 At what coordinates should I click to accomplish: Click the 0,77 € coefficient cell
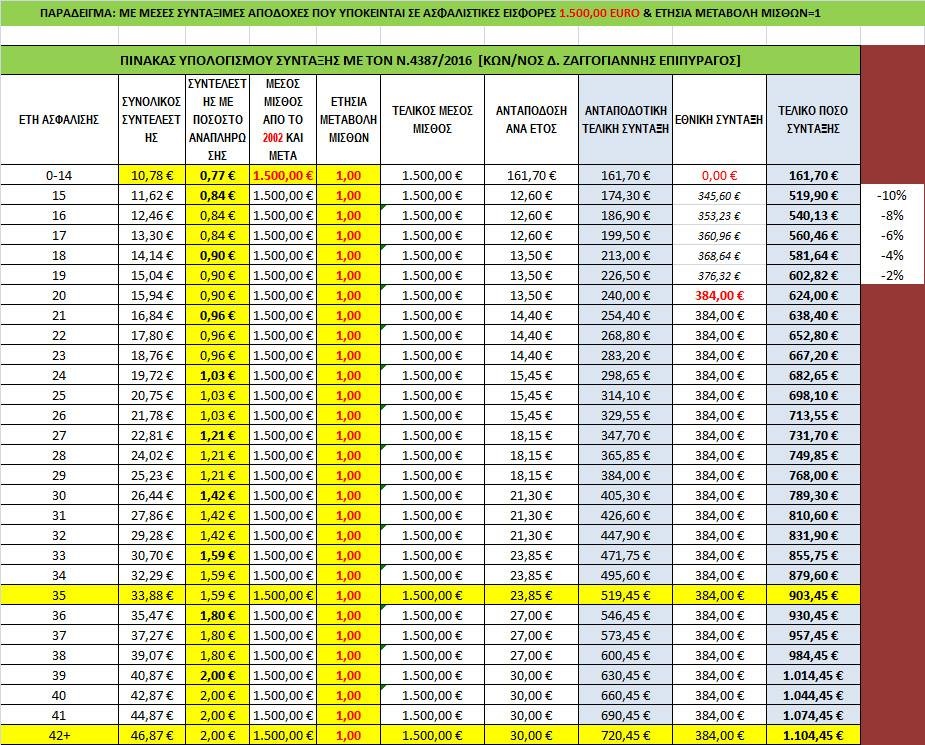(x=217, y=174)
